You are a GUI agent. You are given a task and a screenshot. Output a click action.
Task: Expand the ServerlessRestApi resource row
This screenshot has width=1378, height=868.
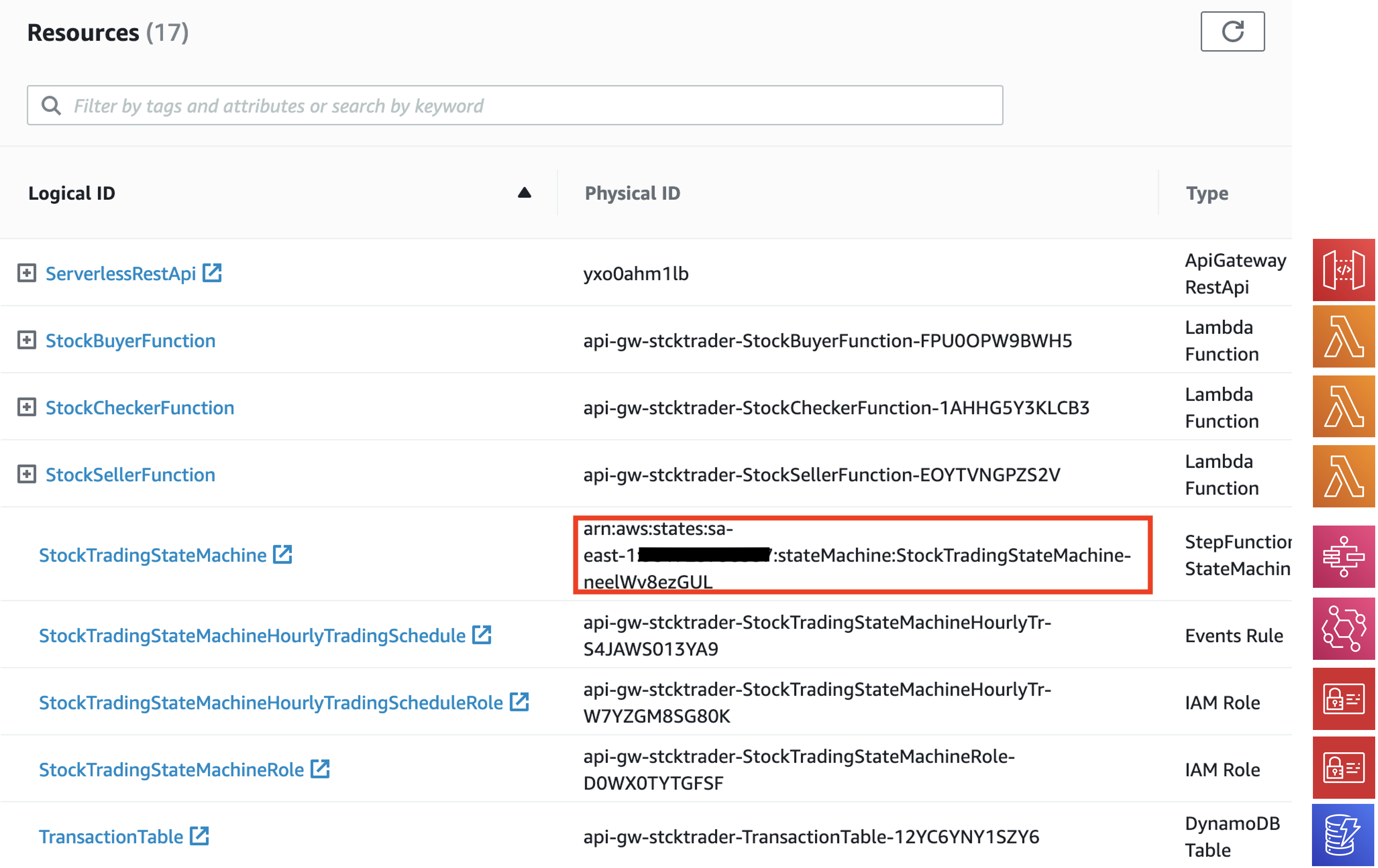click(x=26, y=273)
